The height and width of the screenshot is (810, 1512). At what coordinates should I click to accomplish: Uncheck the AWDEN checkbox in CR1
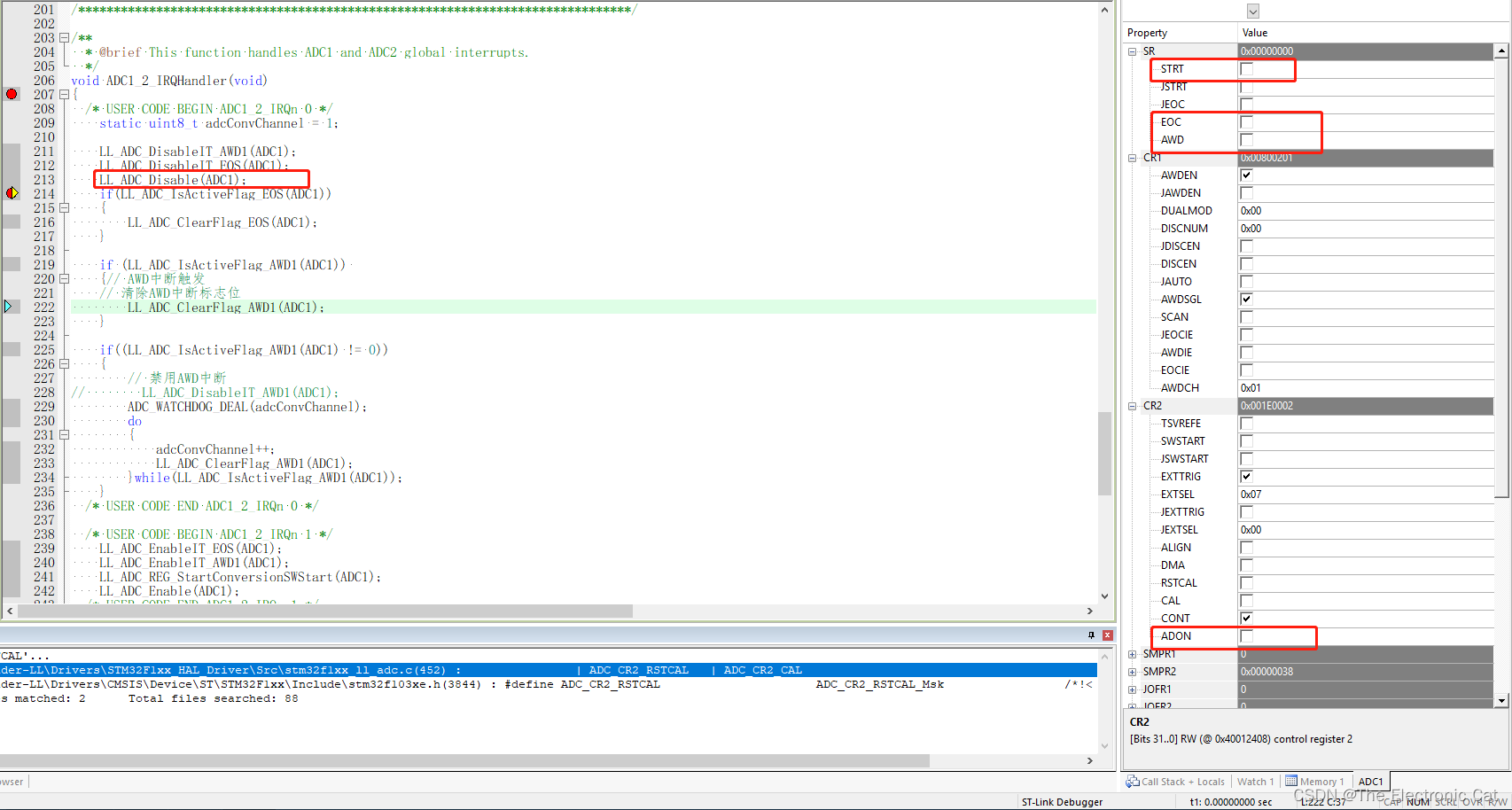(1246, 175)
